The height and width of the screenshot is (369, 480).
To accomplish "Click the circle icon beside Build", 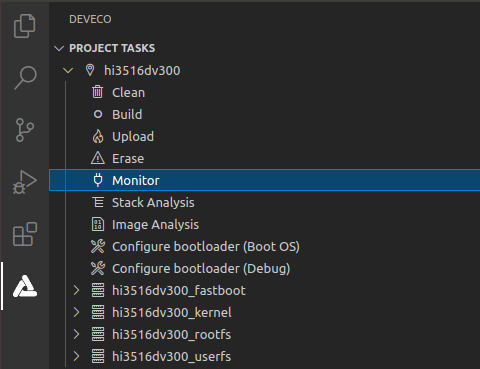I will (98, 114).
